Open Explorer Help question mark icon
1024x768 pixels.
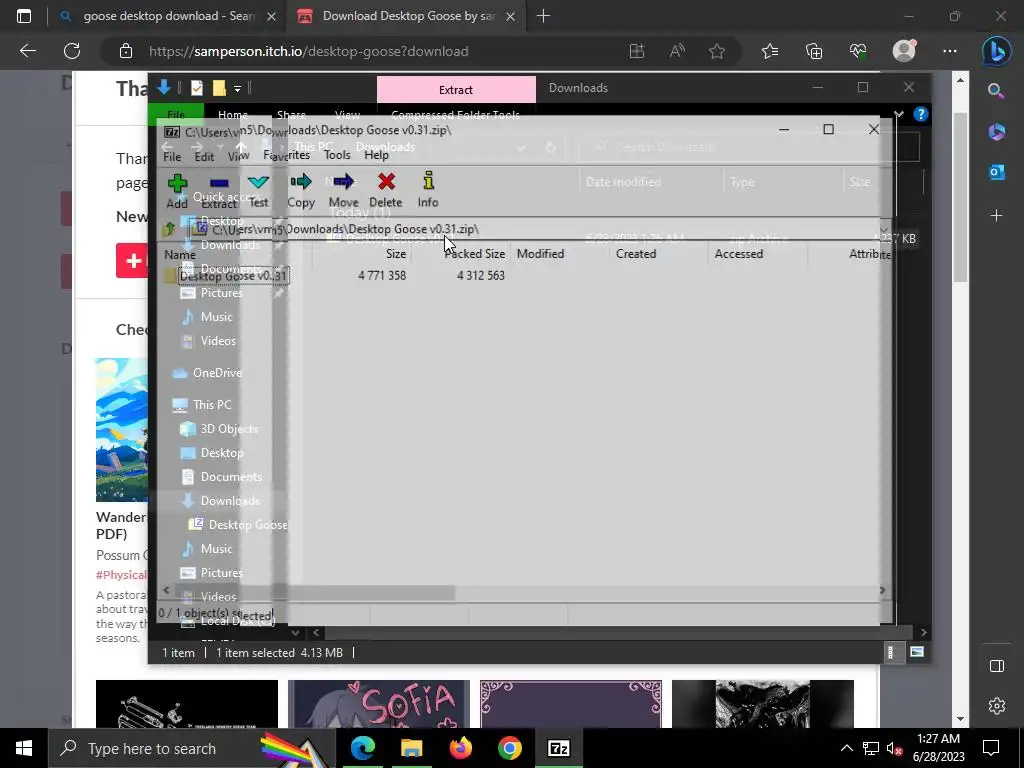[x=921, y=114]
